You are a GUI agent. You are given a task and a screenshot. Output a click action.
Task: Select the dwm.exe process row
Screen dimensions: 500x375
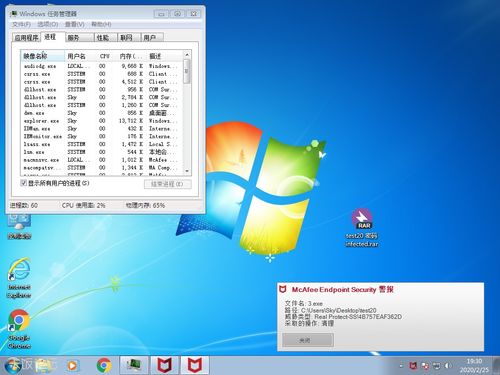click(x=102, y=113)
